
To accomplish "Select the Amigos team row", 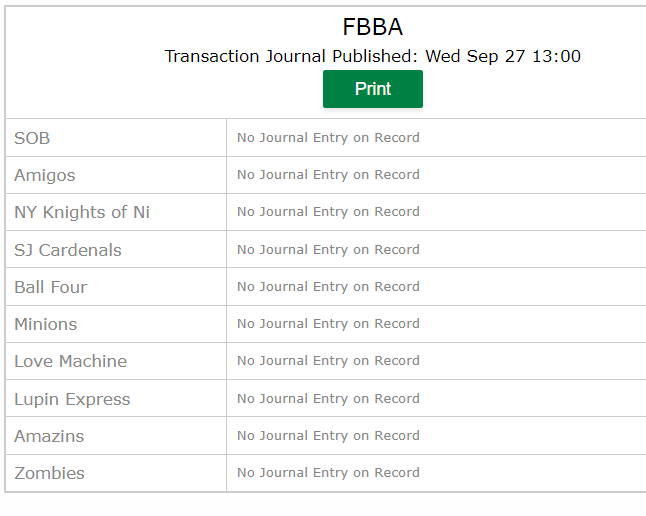I will click(326, 175).
